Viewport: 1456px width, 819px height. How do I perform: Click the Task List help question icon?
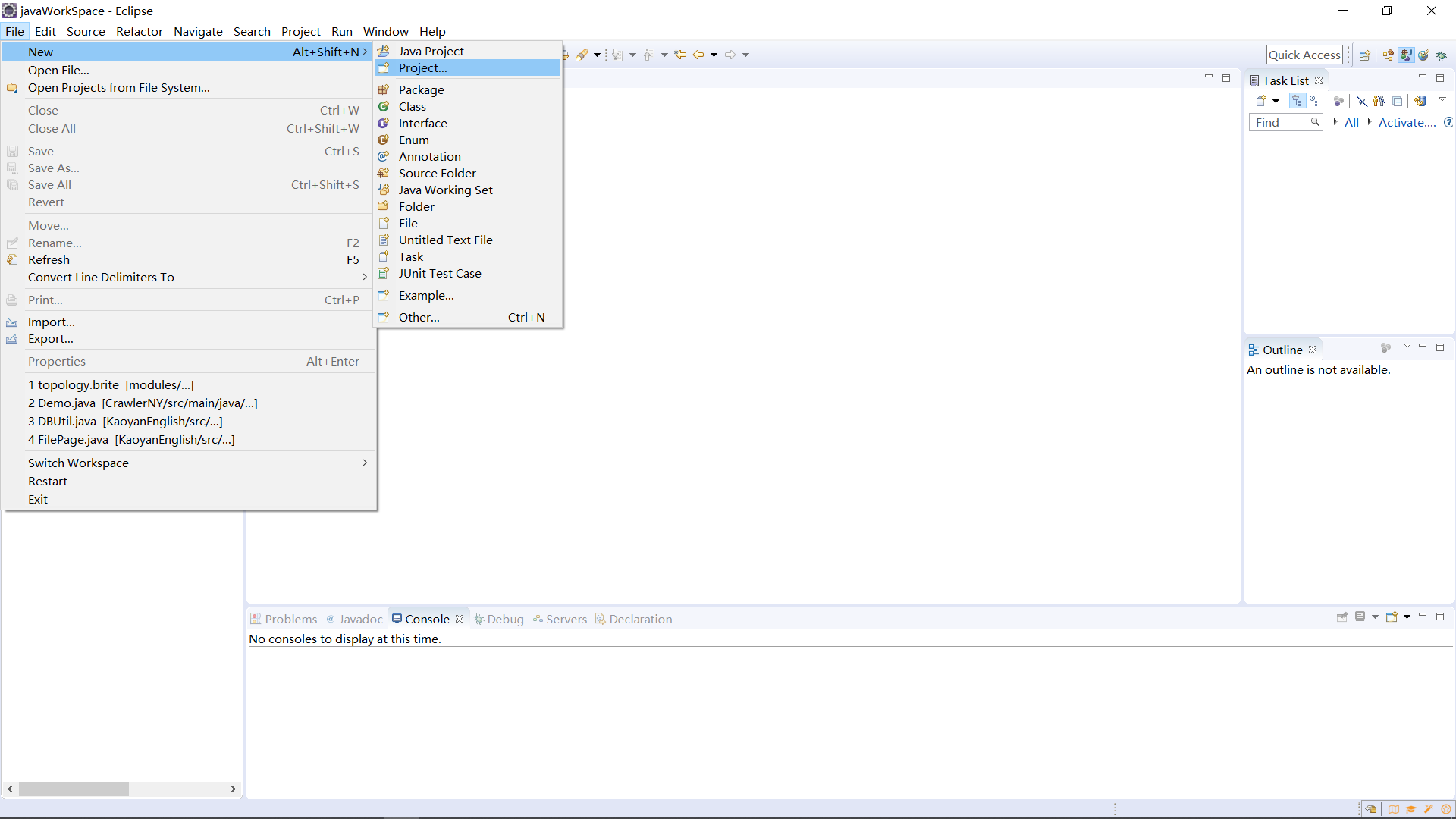pyautogui.click(x=1448, y=122)
